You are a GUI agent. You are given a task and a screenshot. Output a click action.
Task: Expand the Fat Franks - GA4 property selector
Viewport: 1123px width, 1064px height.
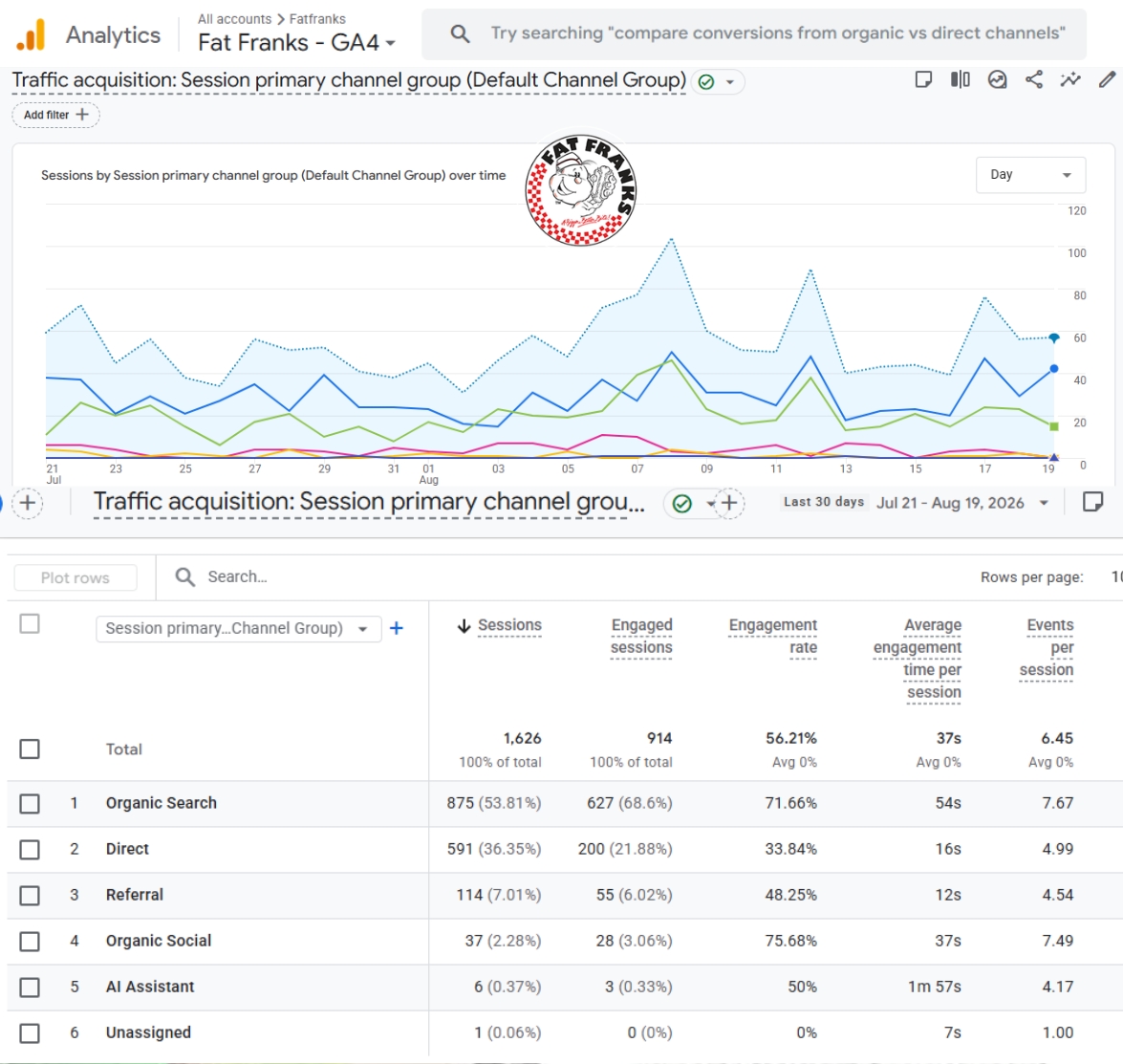[x=296, y=43]
